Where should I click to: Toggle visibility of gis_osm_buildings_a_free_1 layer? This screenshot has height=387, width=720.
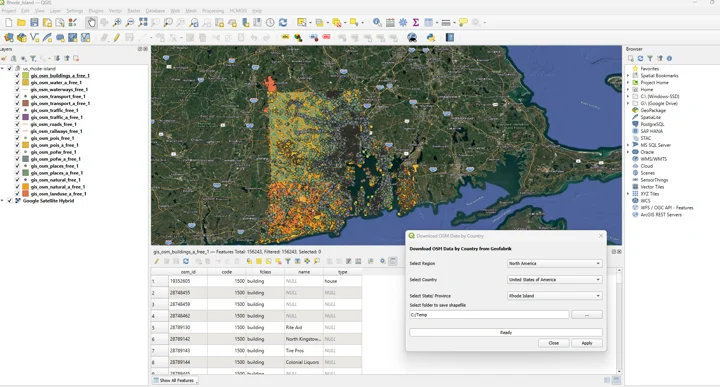coord(17,76)
